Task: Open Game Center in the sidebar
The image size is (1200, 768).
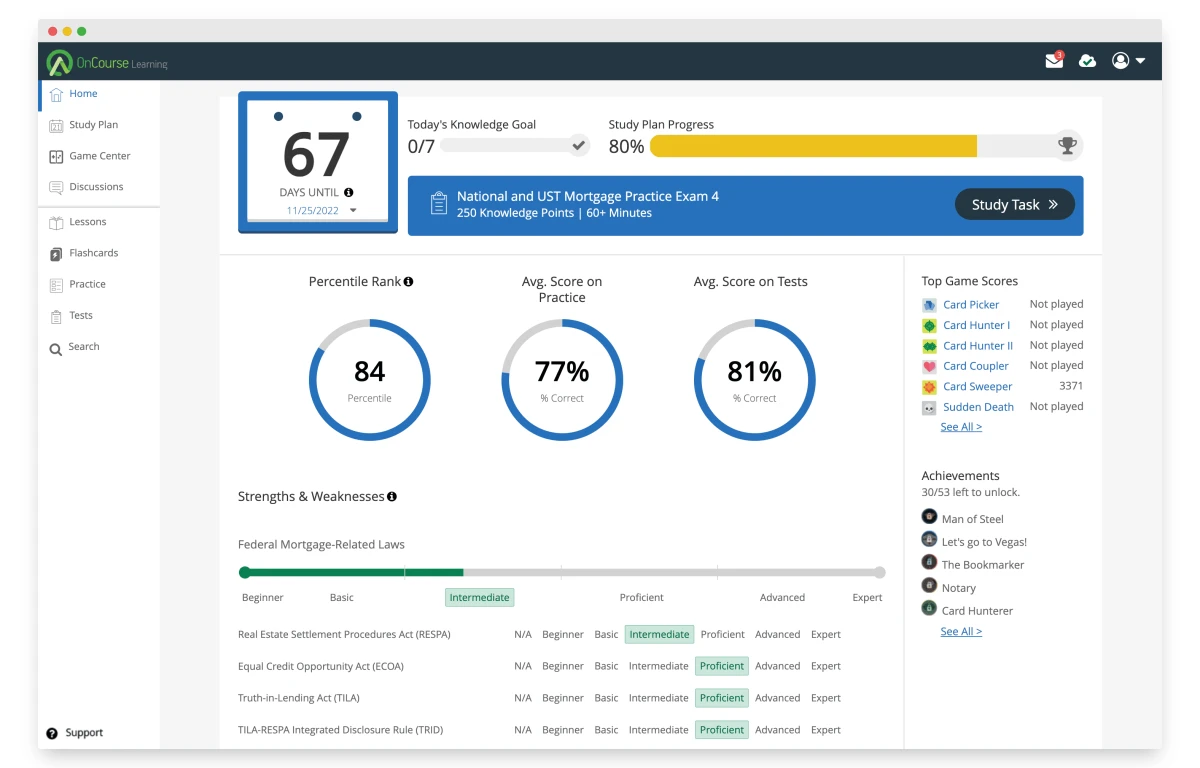Action: (99, 156)
